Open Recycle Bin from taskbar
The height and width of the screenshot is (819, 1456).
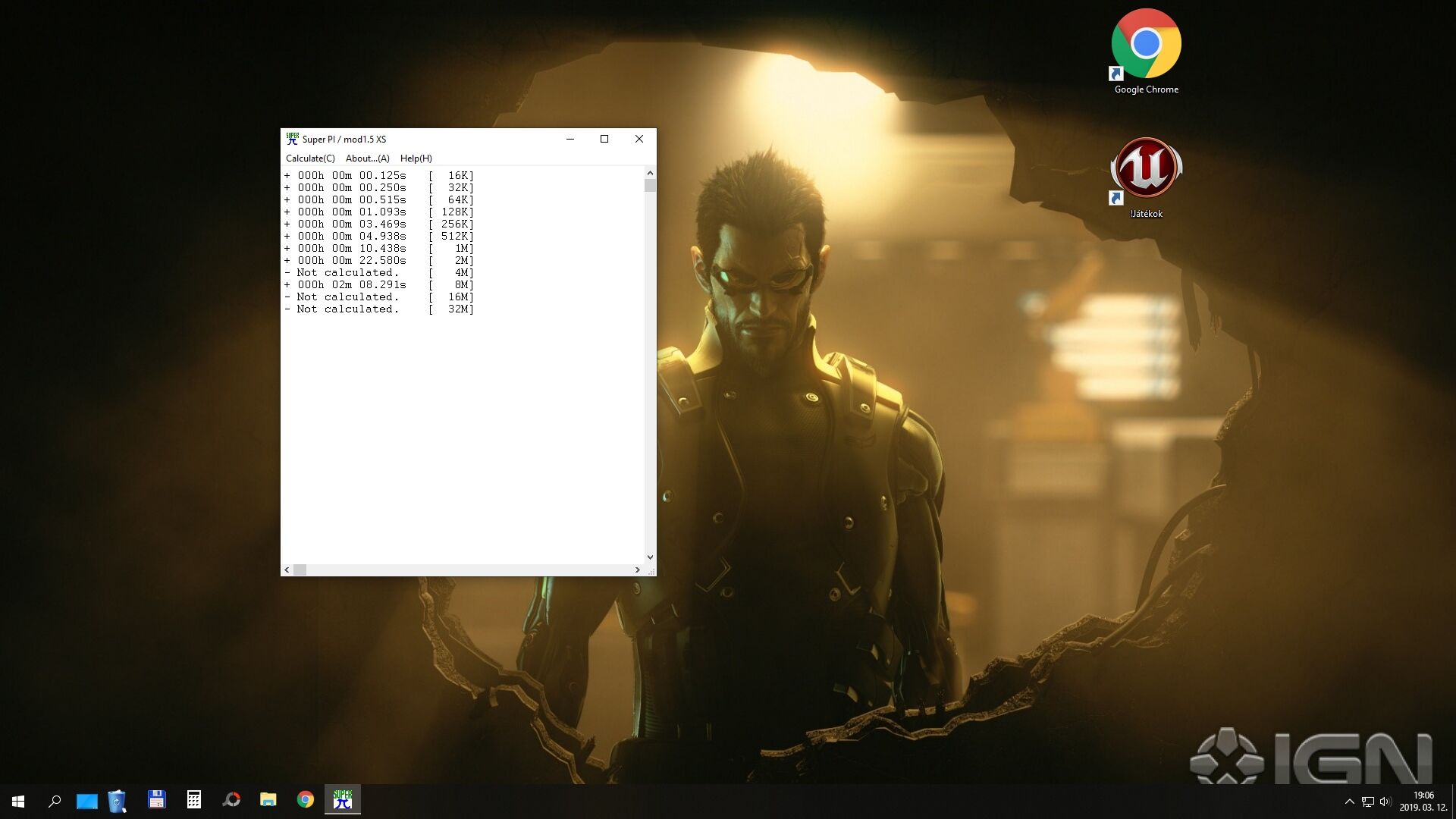pyautogui.click(x=117, y=801)
